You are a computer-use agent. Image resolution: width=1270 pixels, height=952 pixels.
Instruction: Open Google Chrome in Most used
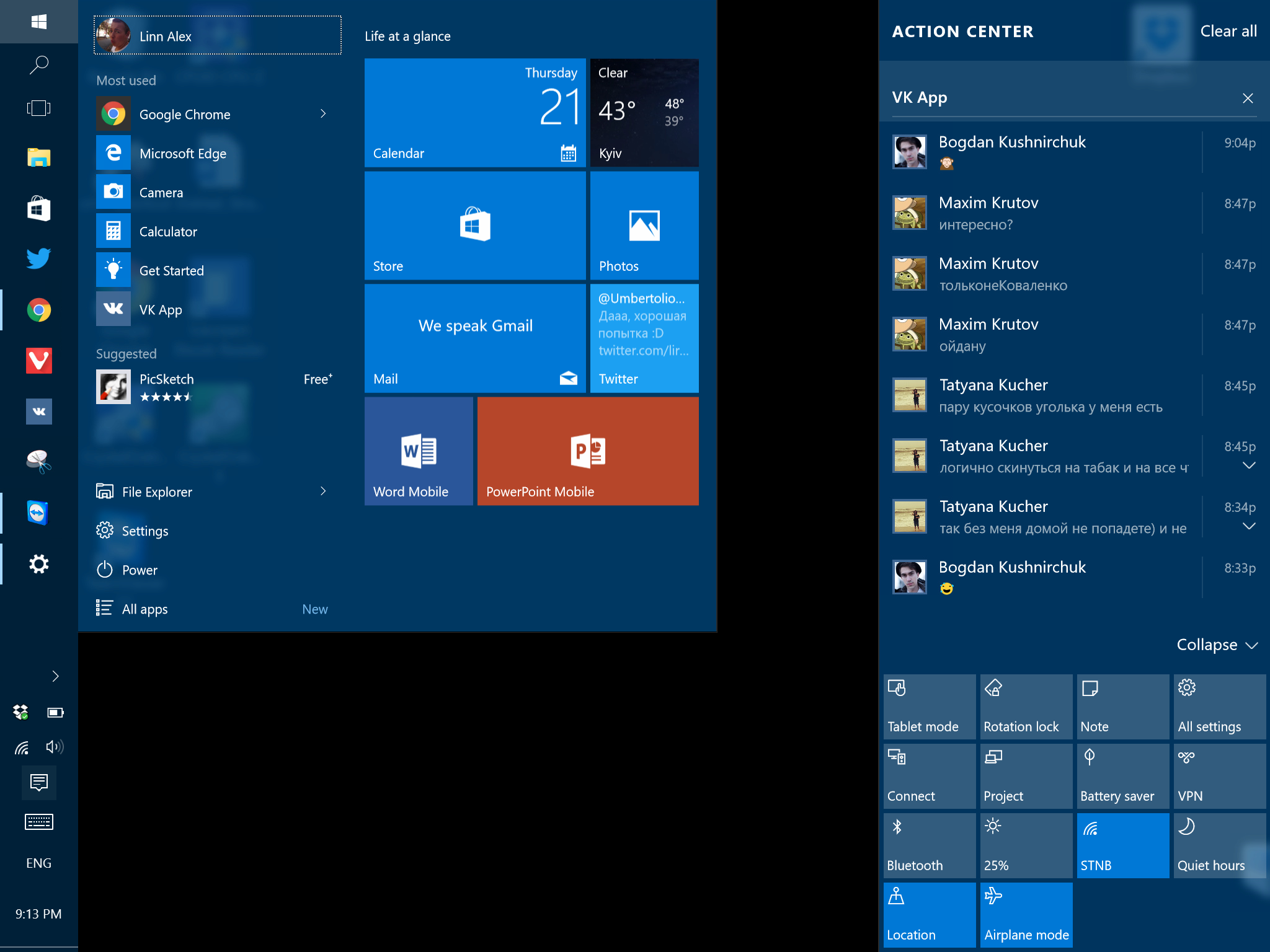(x=218, y=114)
